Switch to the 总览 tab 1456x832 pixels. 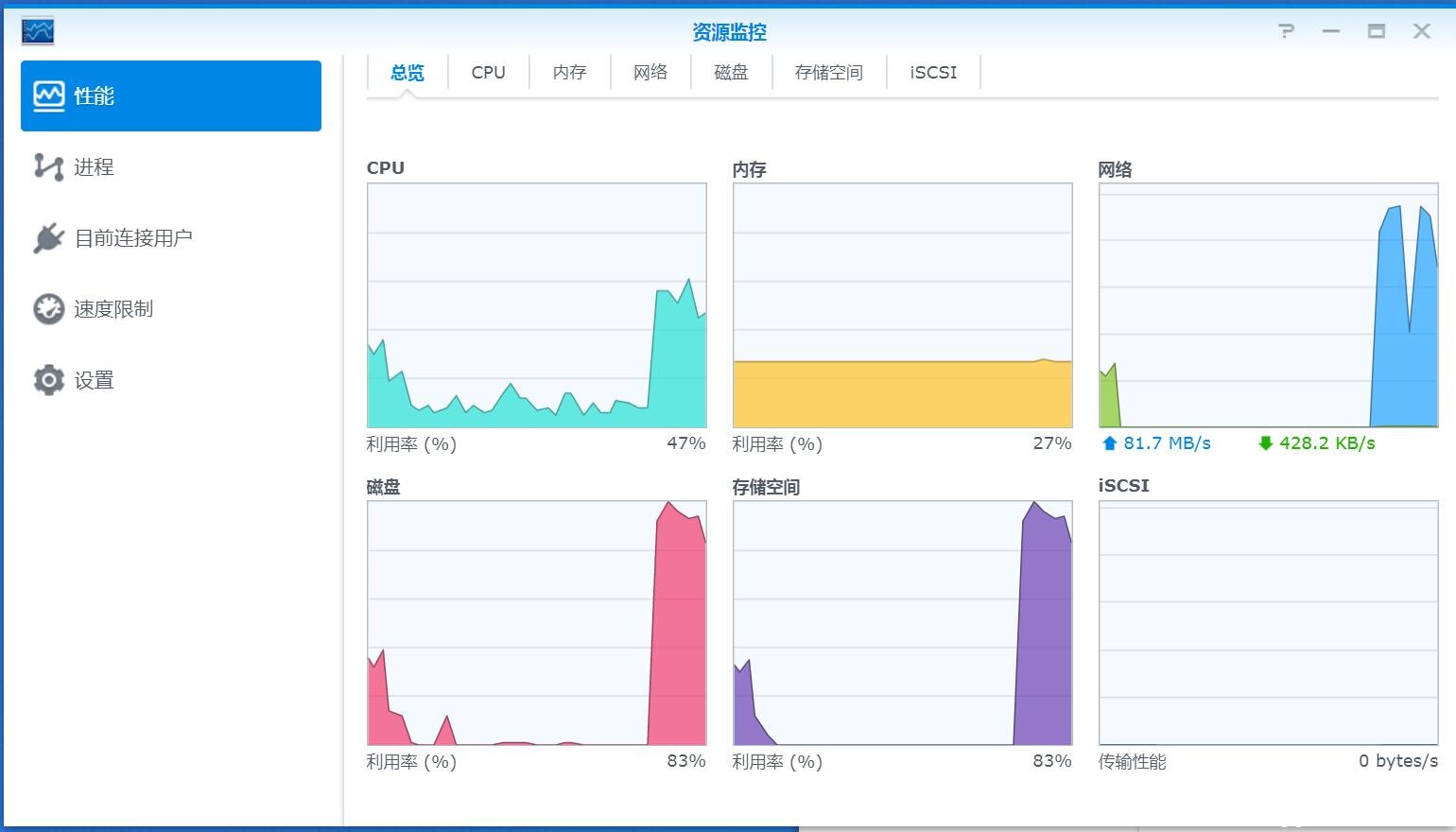click(x=407, y=73)
